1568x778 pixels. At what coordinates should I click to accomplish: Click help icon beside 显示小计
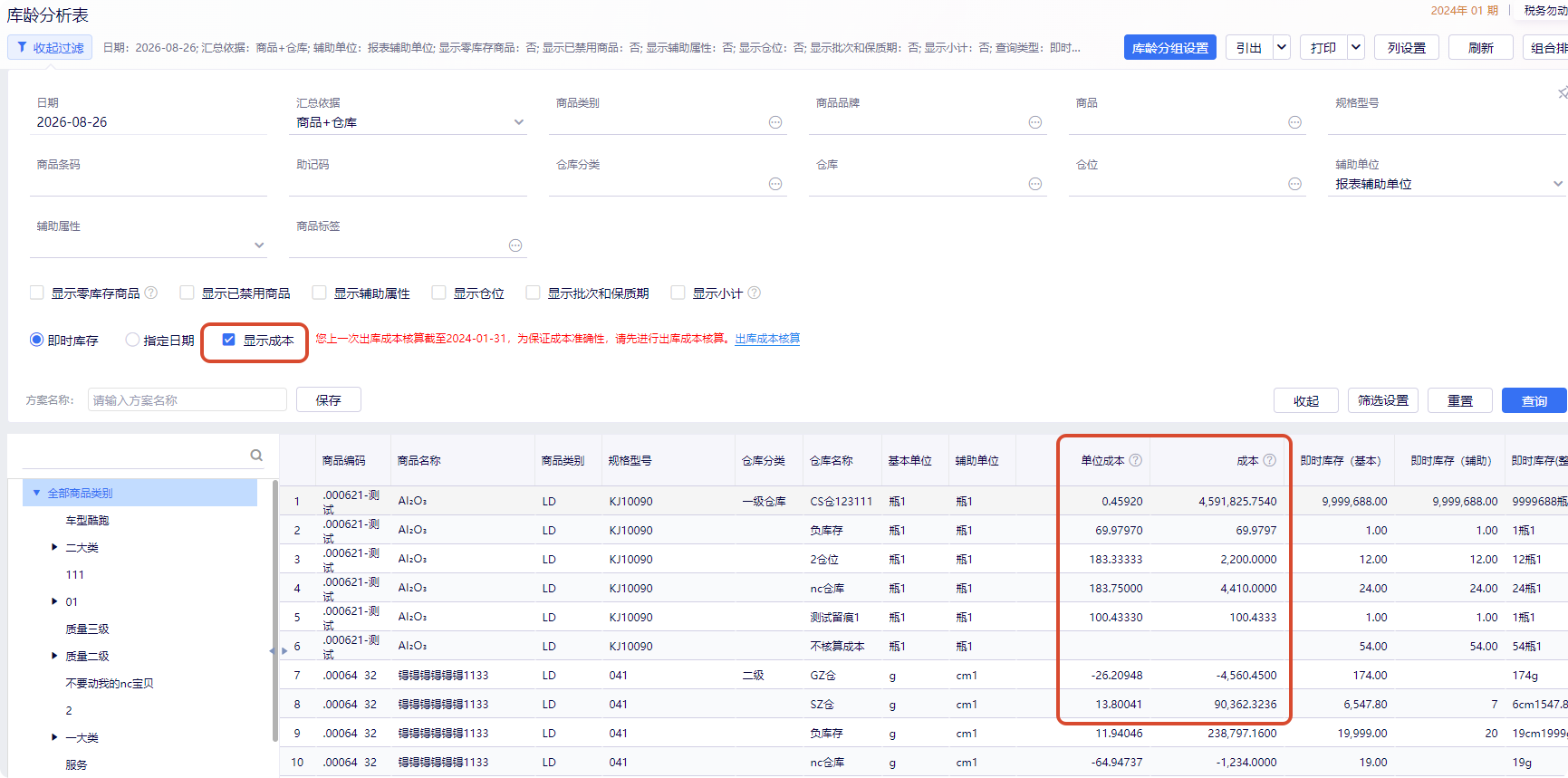[755, 293]
